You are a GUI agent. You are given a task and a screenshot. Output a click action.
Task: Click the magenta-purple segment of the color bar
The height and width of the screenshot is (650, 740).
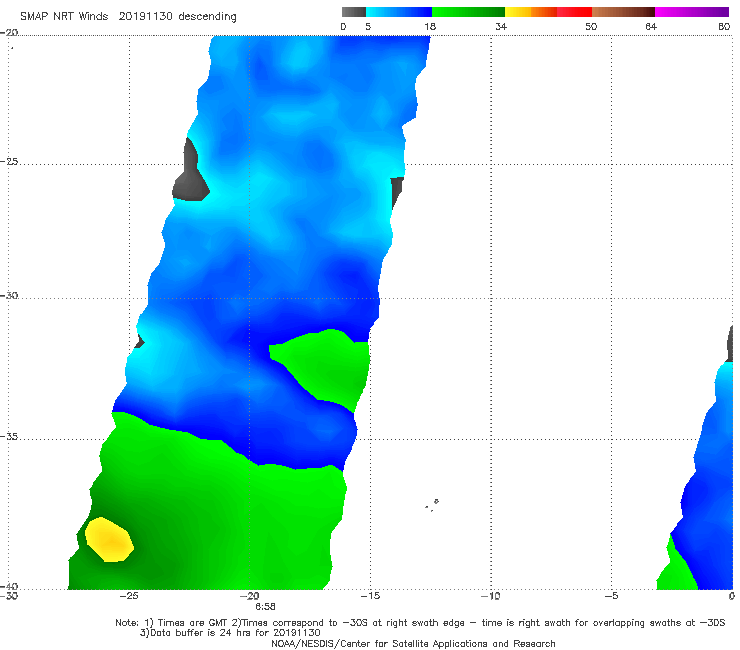click(x=692, y=12)
